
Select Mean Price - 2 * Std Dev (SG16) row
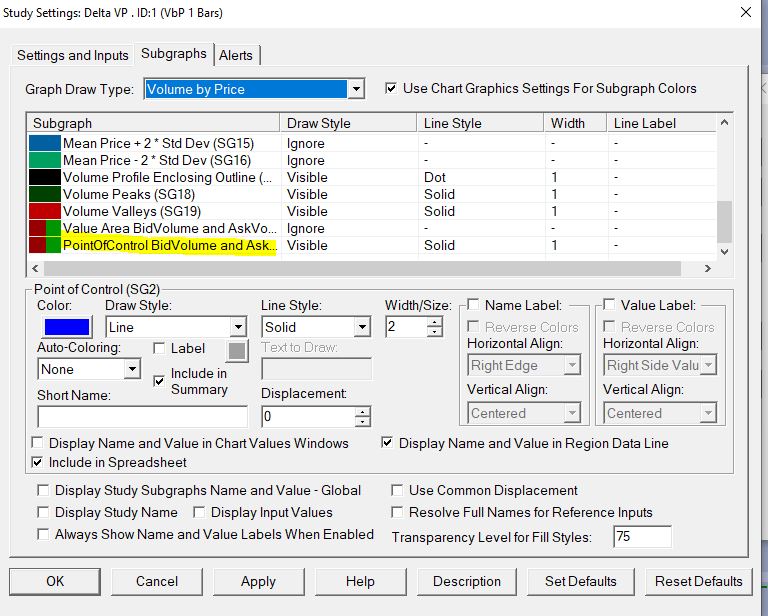(372, 160)
